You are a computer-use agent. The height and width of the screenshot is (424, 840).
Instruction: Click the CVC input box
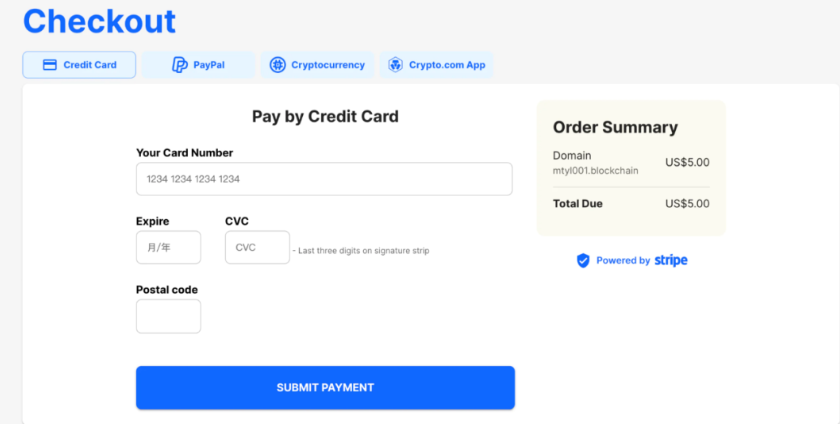pos(257,247)
